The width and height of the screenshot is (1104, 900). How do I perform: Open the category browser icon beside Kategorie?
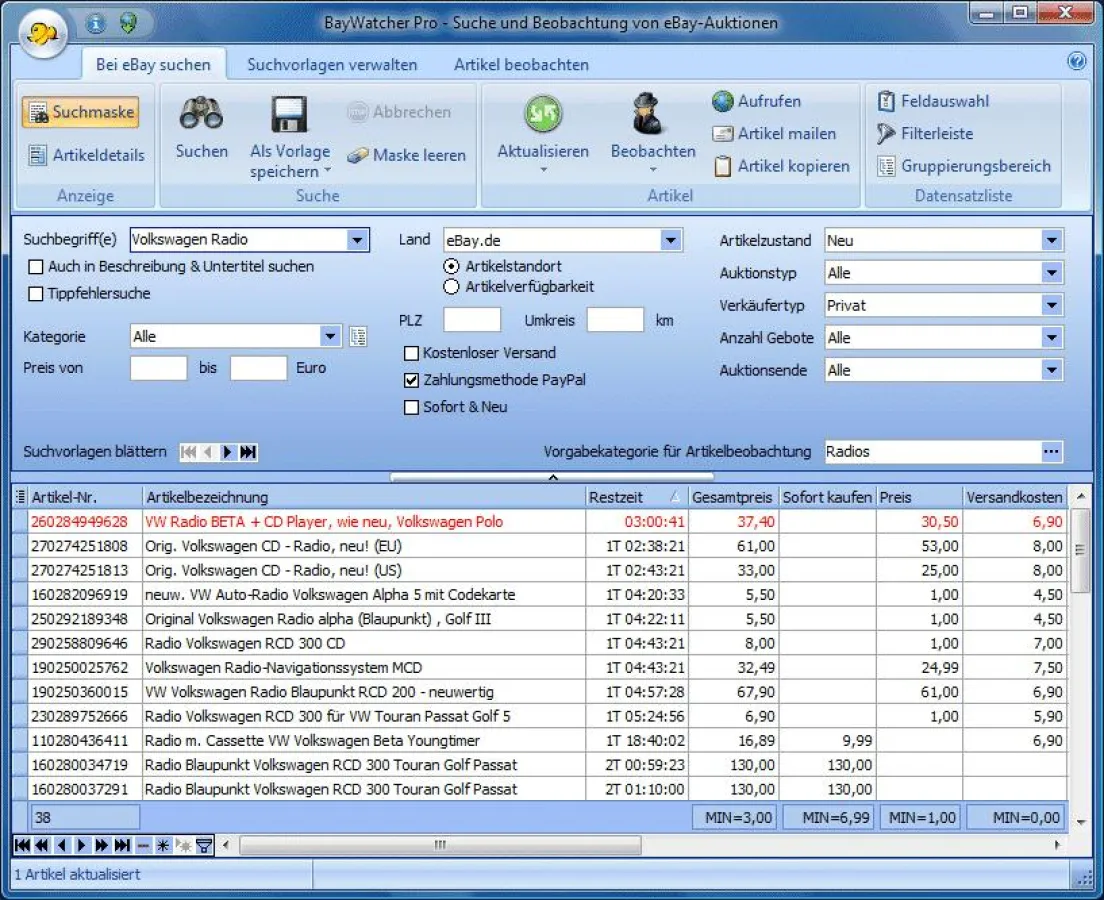(x=359, y=337)
